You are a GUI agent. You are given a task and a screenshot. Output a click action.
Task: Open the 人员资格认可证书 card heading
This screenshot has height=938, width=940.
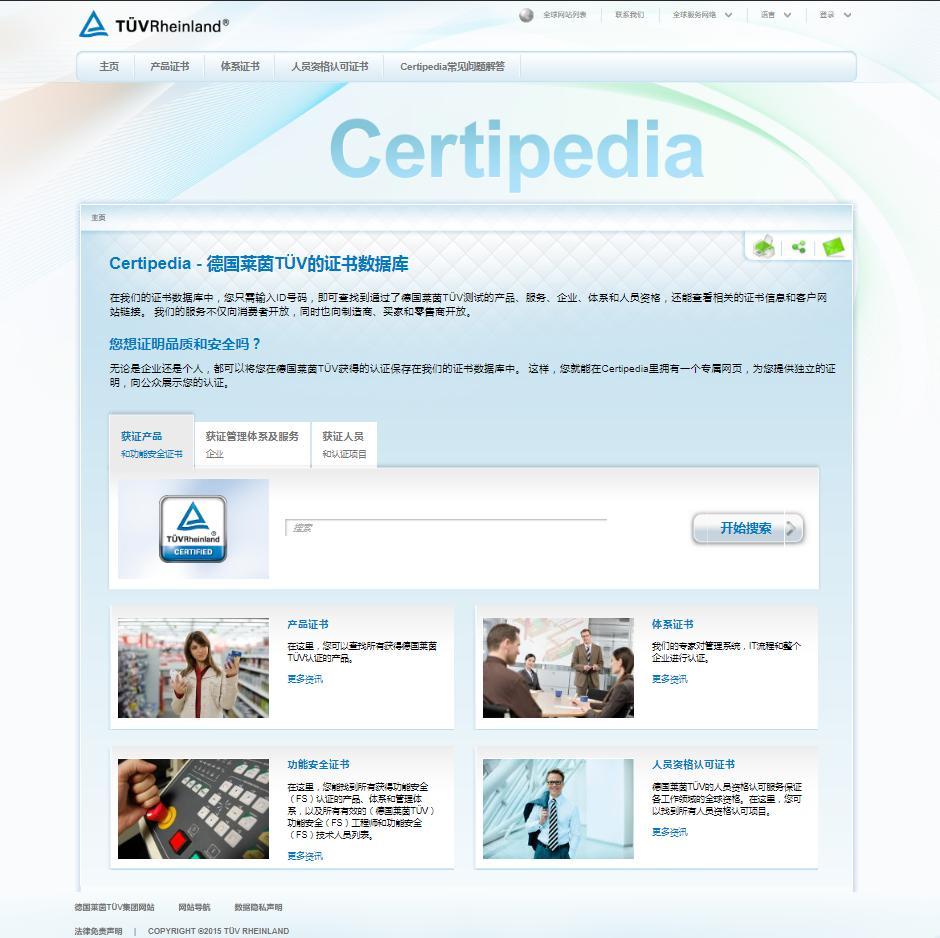click(693, 764)
